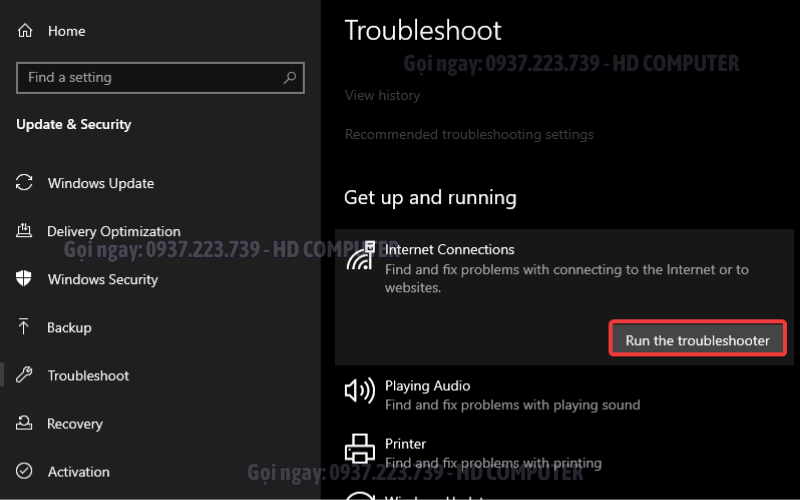This screenshot has width=800, height=500.
Task: Click the Home house icon
Action: 24,31
